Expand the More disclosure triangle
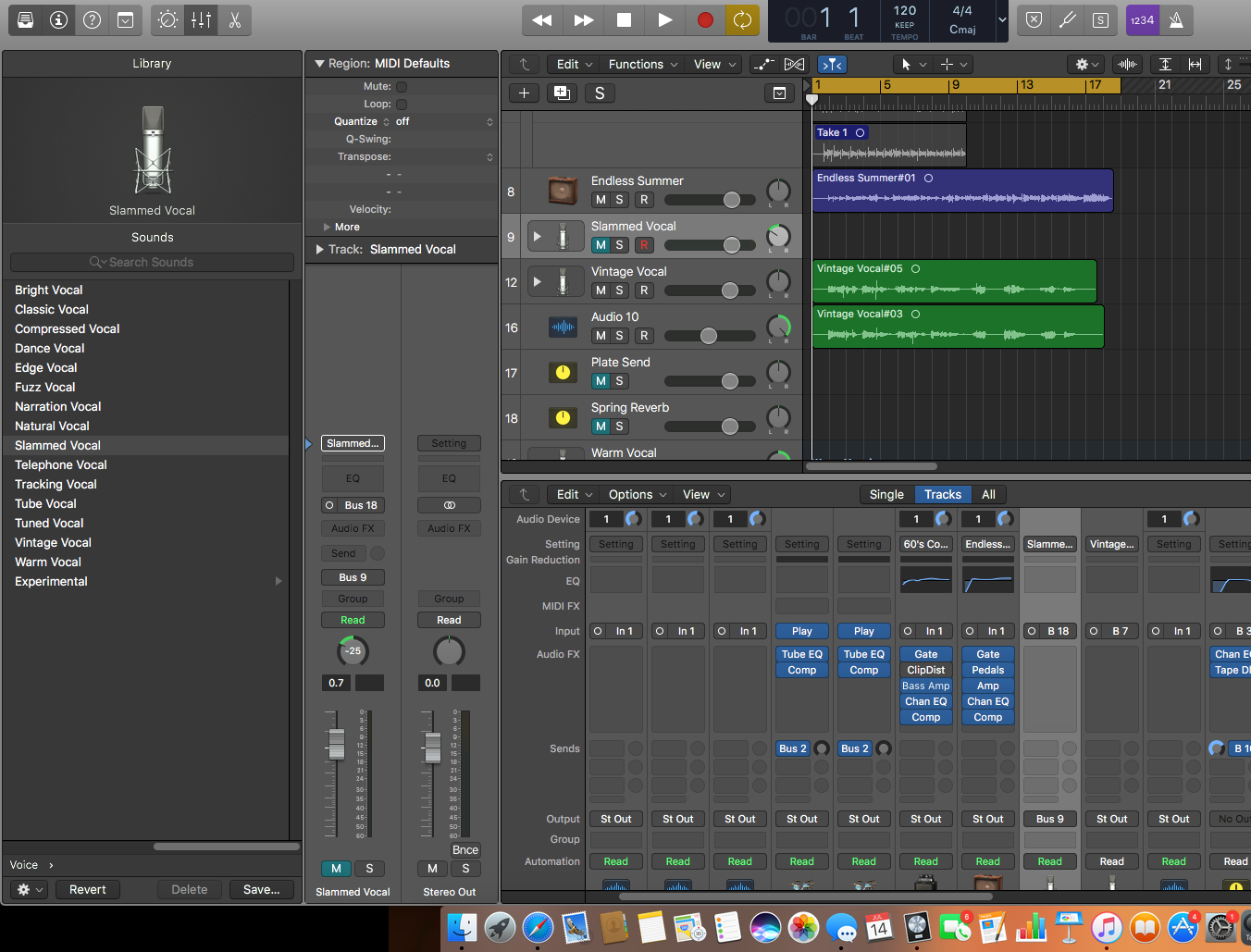Screen dimensions: 1251x952 (327, 228)
